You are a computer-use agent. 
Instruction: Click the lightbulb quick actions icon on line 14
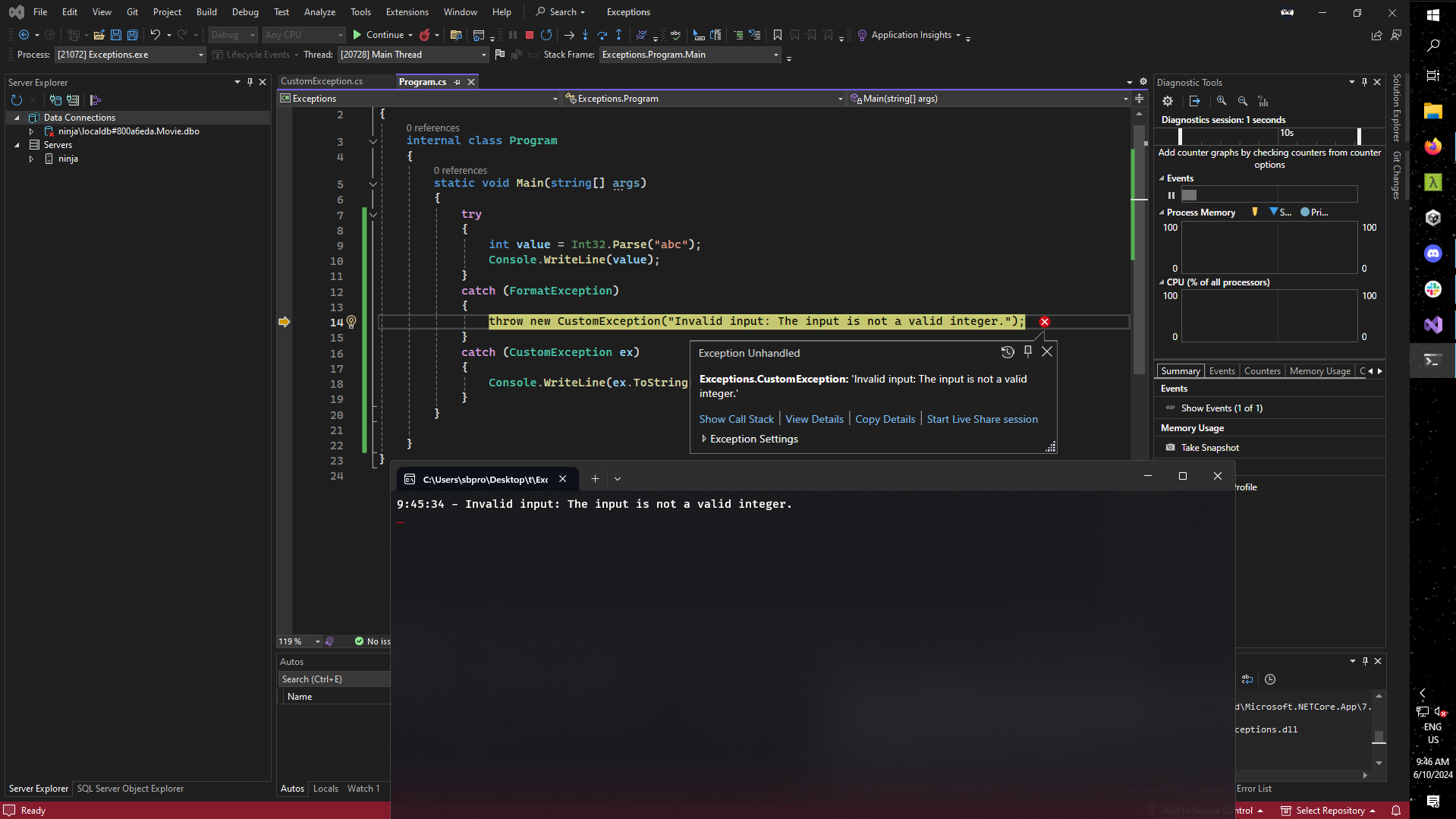point(351,322)
